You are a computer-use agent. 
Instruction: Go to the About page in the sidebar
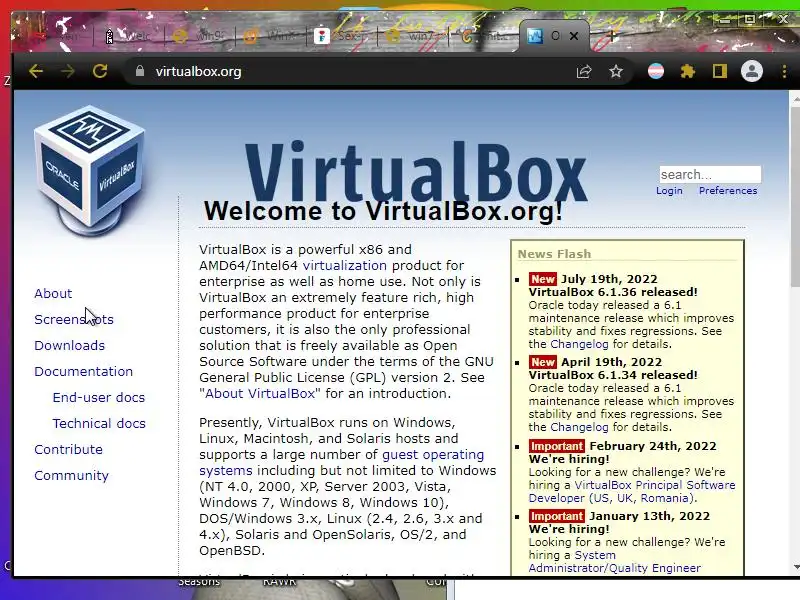point(53,293)
